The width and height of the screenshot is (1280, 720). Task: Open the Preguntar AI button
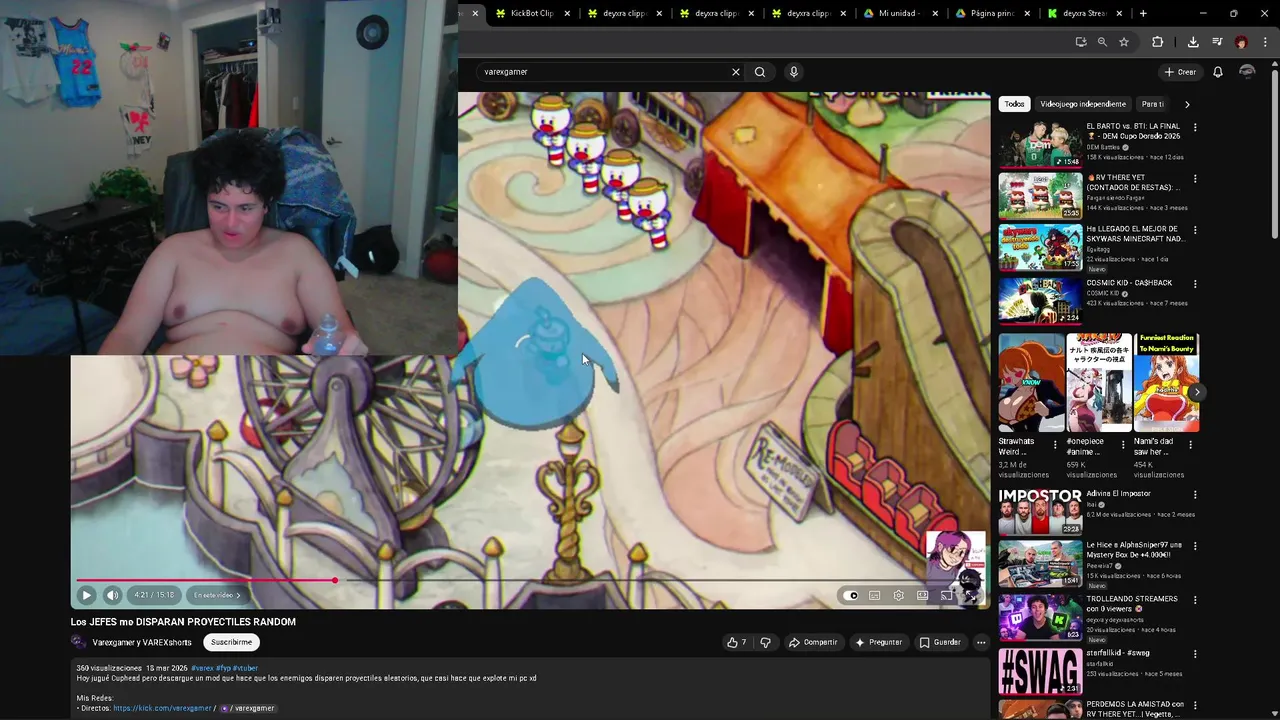point(879,642)
